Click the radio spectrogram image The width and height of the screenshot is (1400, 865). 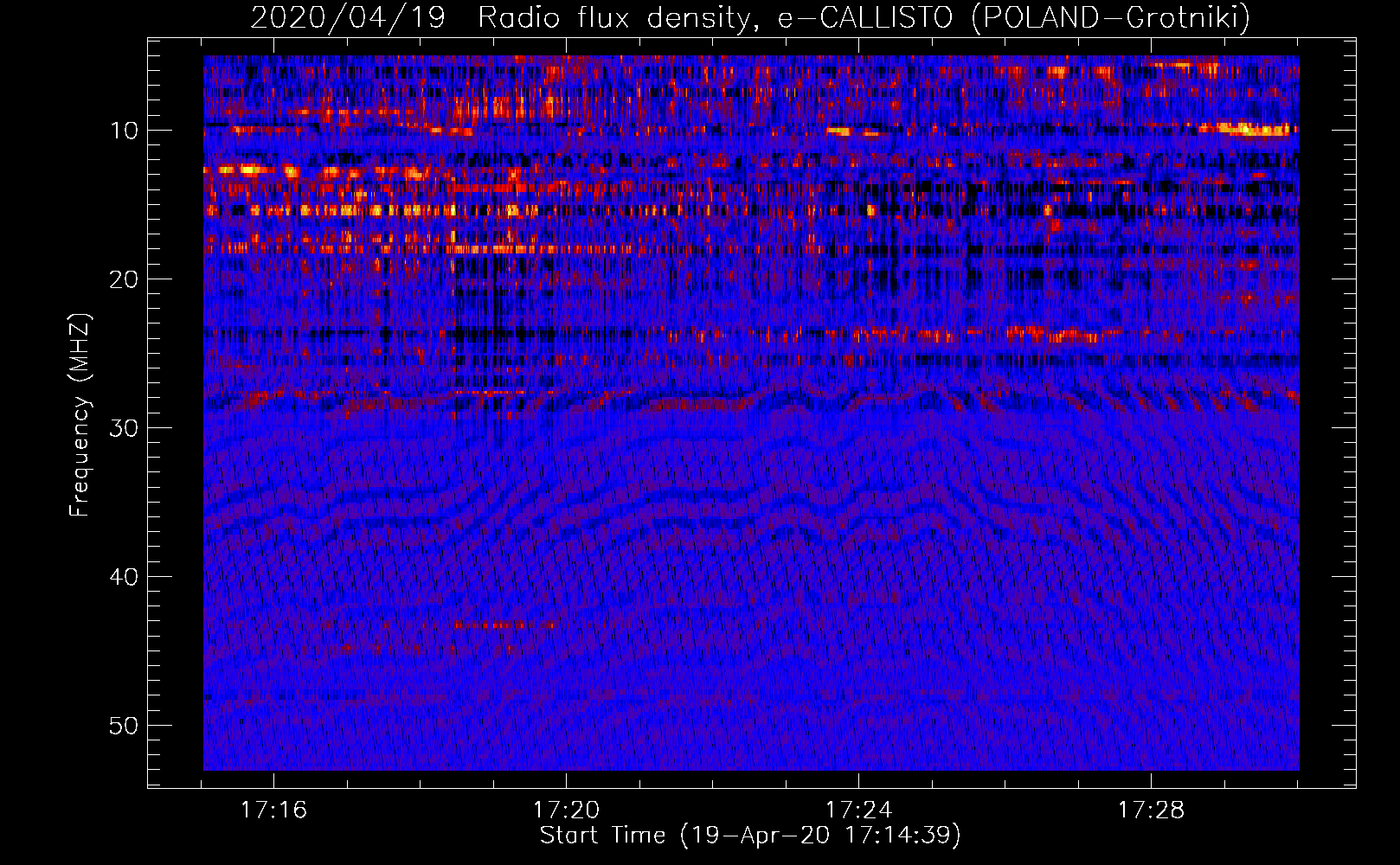[751, 413]
